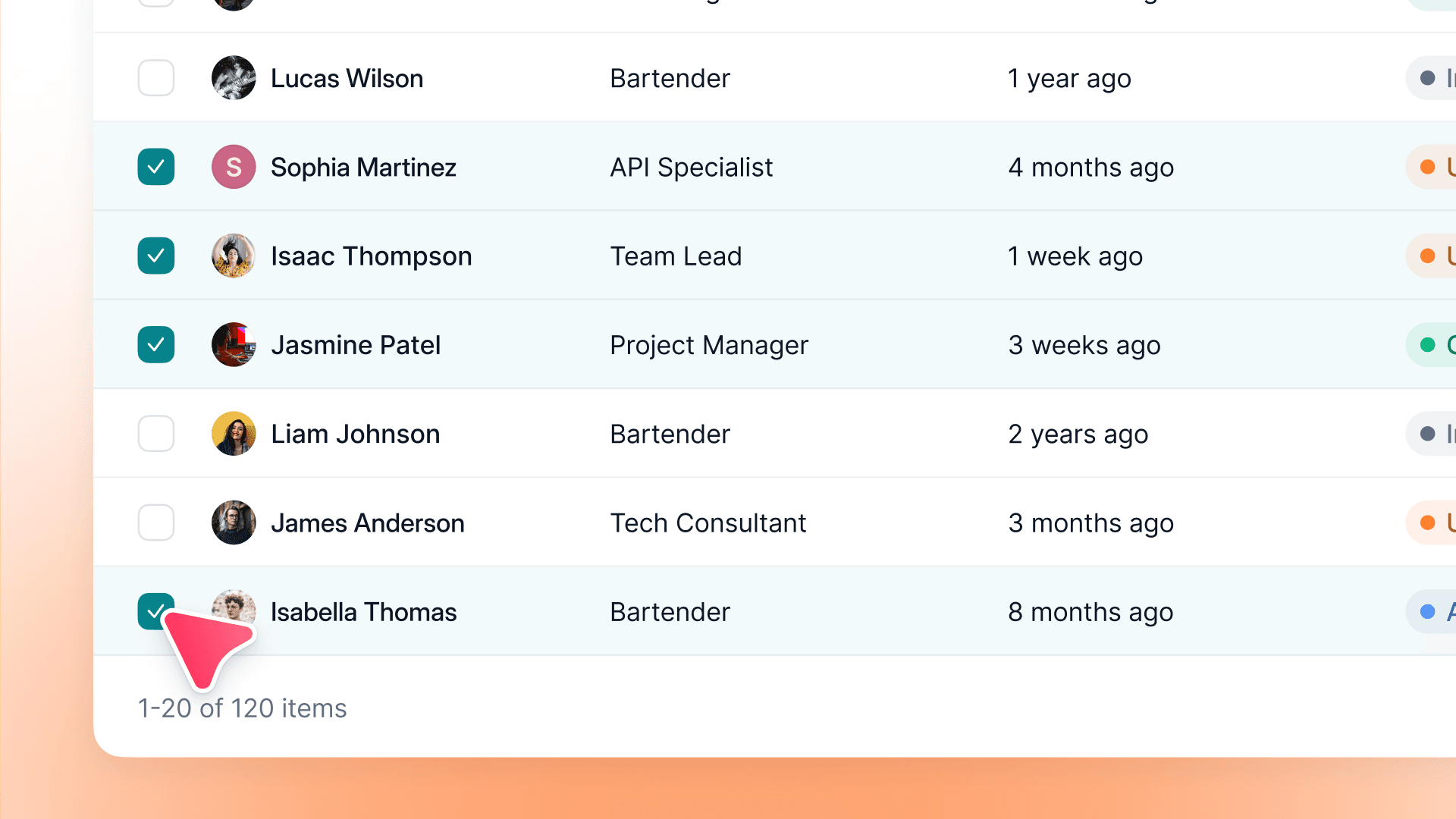Image resolution: width=1456 pixels, height=819 pixels.
Task: Check the Liam Johnson row checkbox
Action: point(156,434)
